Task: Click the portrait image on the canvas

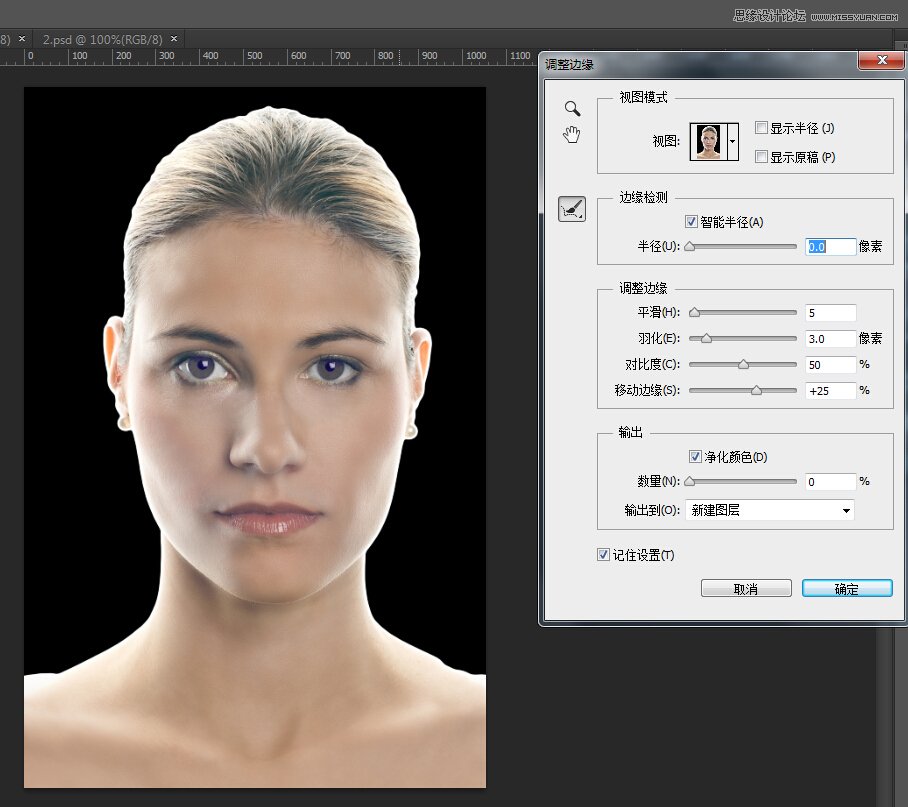Action: (x=255, y=437)
